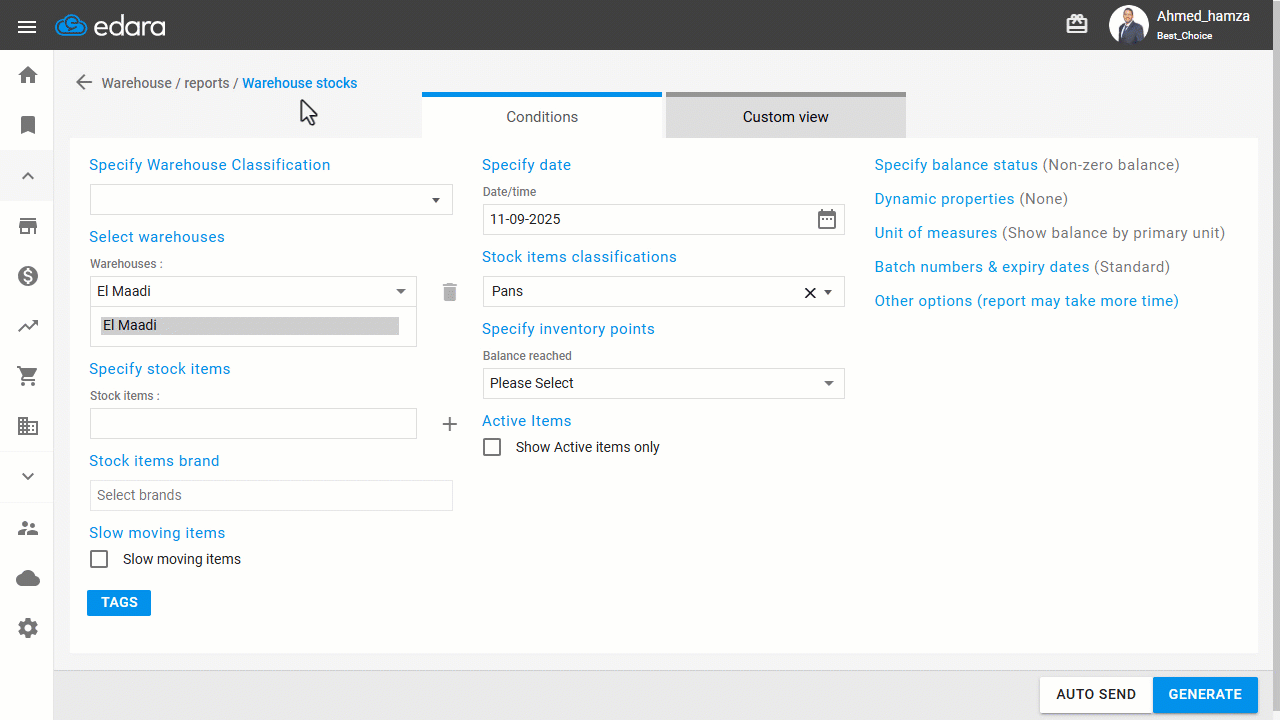The height and width of the screenshot is (720, 1280).
Task: Open the hamburger menu icon
Action: tap(27, 27)
